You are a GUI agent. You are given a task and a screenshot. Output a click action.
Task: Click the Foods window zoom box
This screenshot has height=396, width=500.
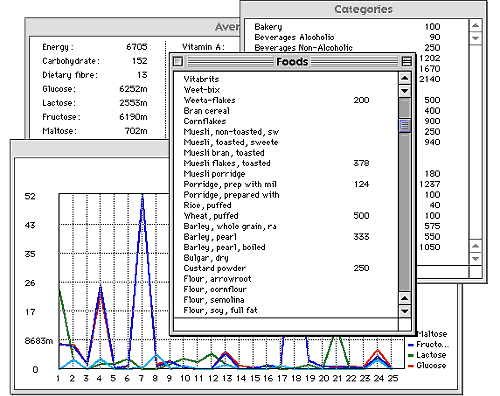coord(406,61)
